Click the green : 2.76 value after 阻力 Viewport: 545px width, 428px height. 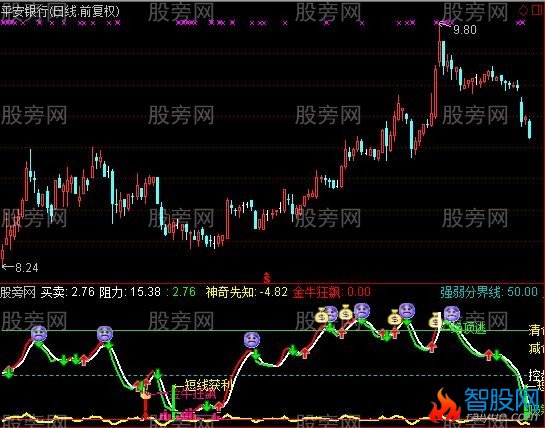click(x=181, y=292)
